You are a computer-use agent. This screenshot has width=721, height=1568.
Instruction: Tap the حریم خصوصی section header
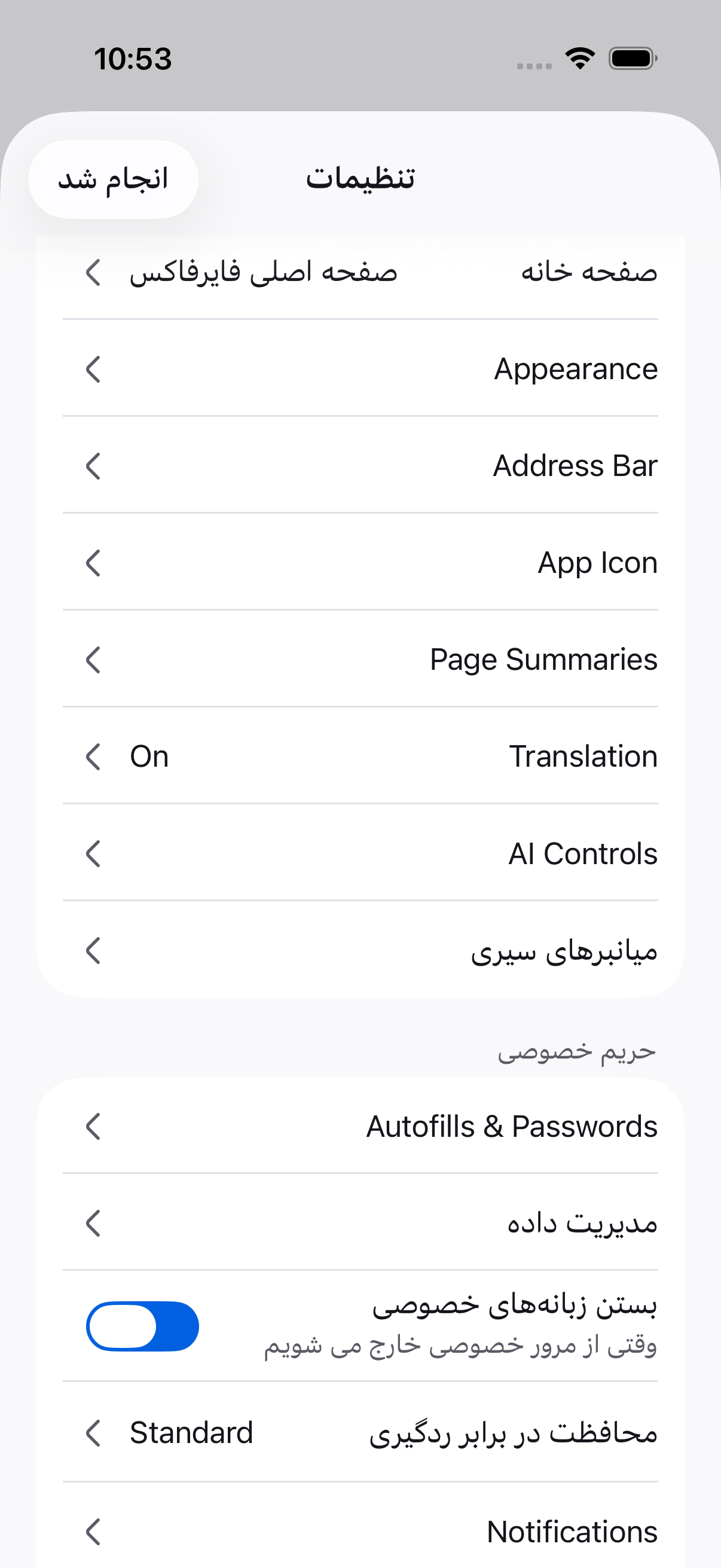576,1052
